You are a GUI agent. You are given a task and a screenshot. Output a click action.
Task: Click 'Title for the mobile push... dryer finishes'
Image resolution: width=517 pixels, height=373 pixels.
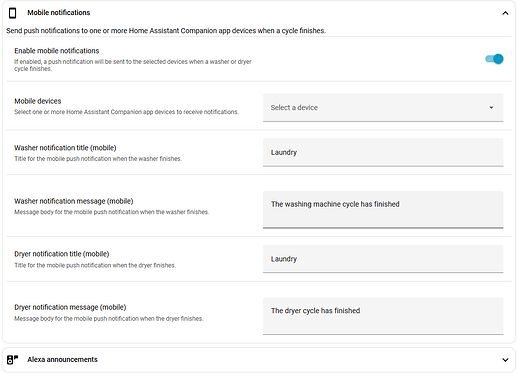pos(95,265)
